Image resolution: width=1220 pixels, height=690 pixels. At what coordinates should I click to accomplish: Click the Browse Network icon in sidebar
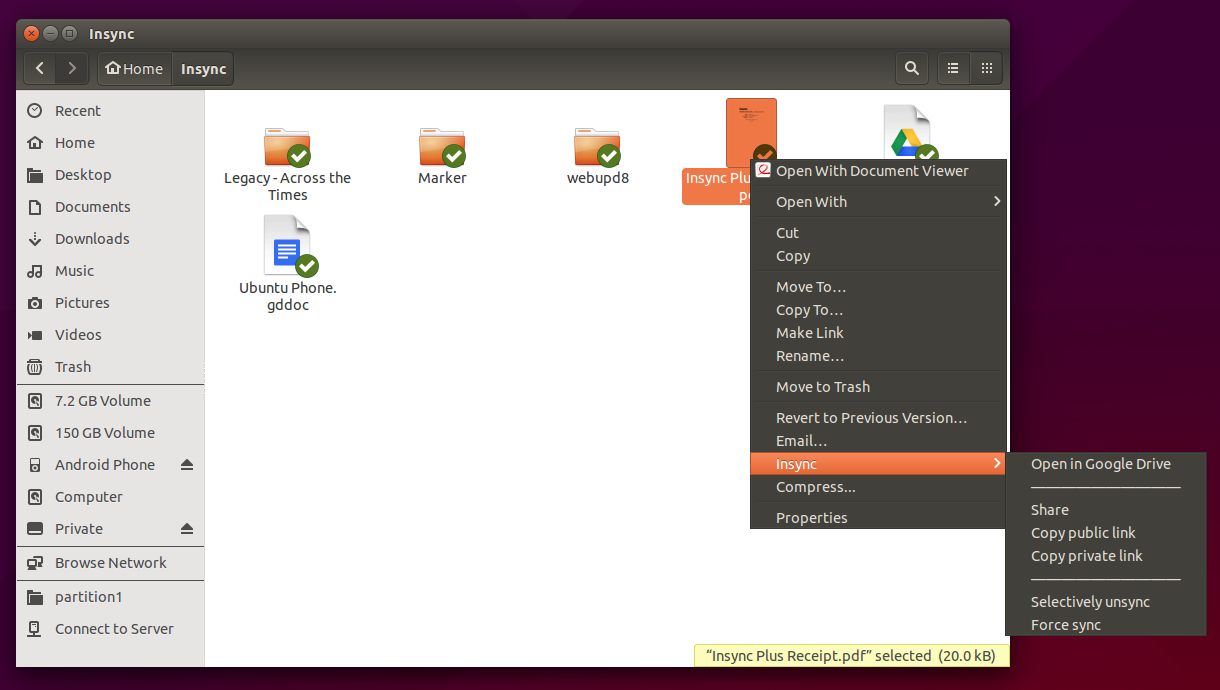(35, 563)
